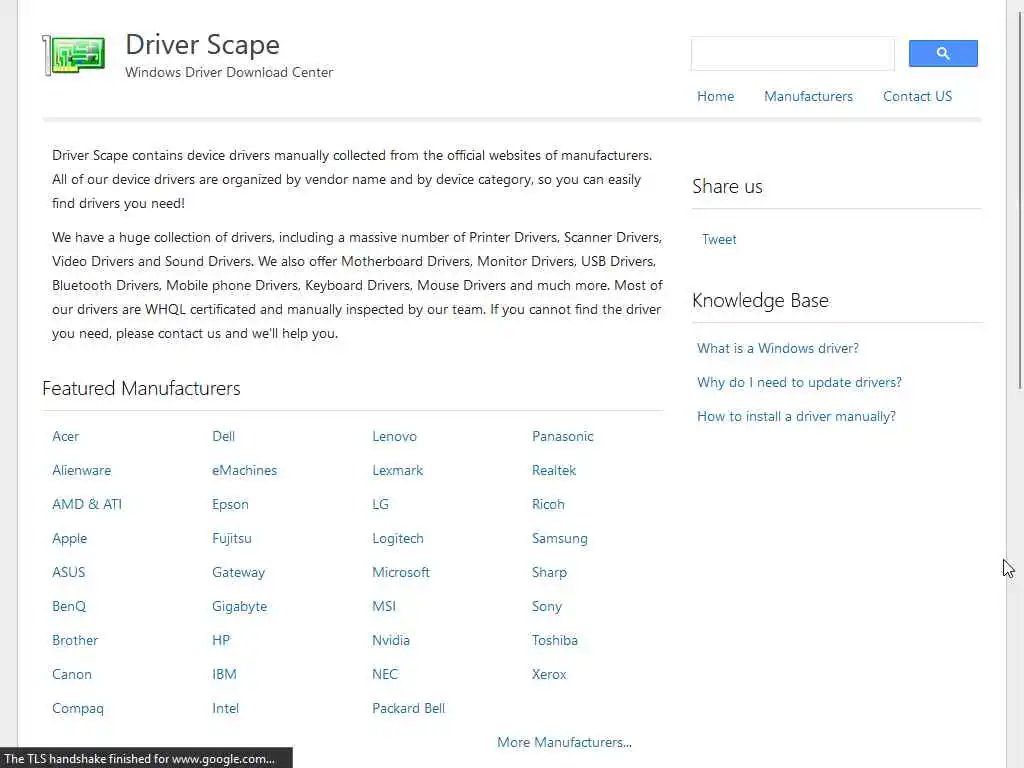Open the MSI drivers page
Viewport: 1024px width, 768px height.
(x=384, y=606)
